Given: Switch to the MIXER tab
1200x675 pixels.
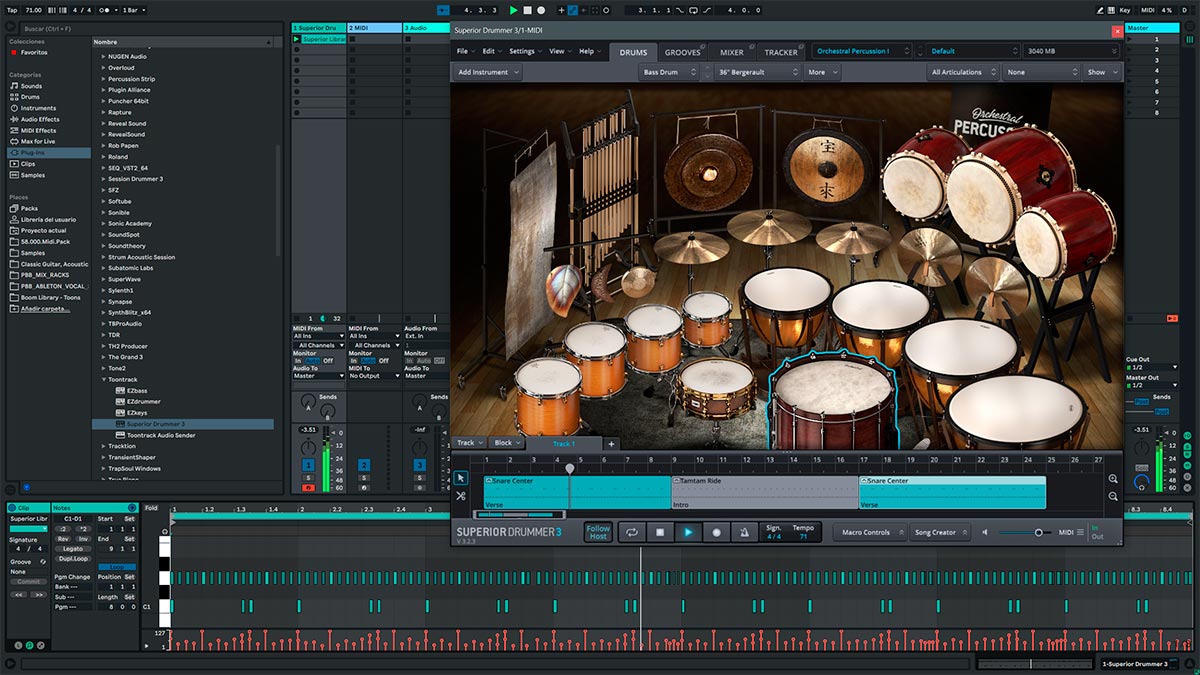Looking at the screenshot, I should click(x=732, y=52).
